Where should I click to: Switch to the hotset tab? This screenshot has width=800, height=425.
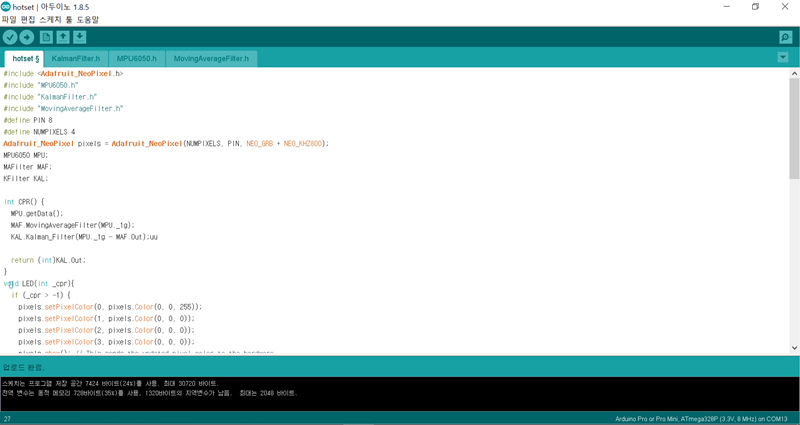point(24,59)
